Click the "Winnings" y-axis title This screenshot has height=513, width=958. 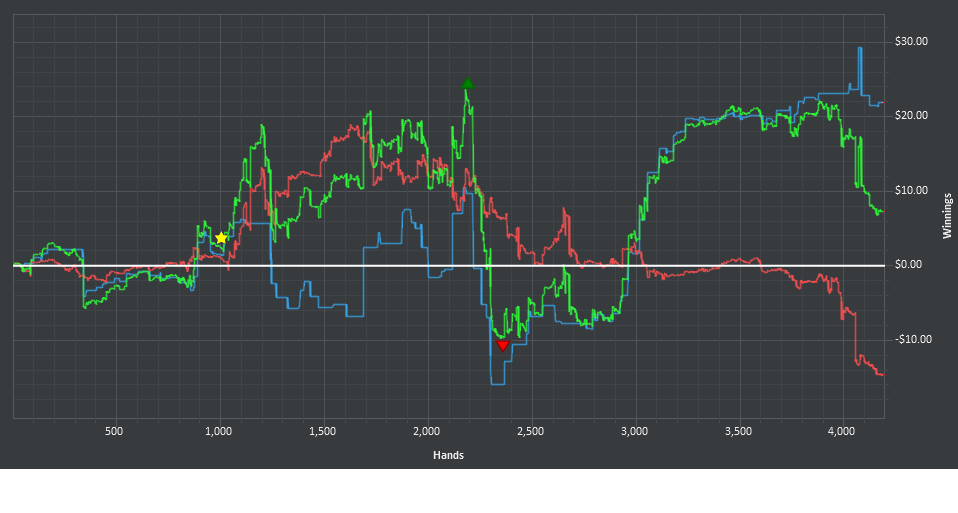click(946, 216)
